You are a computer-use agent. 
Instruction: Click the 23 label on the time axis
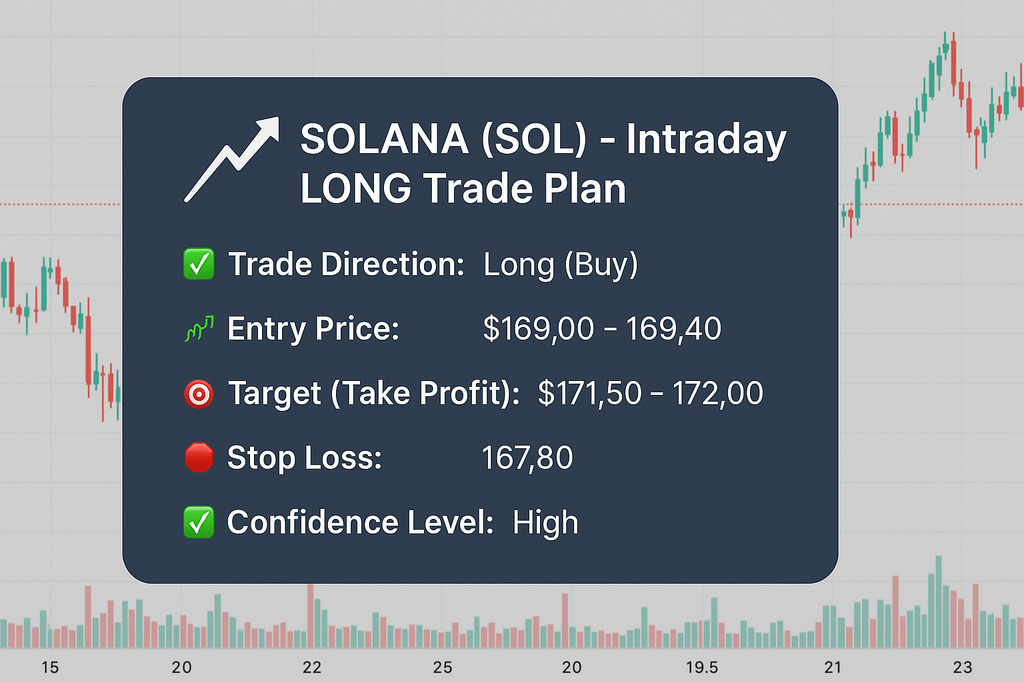click(962, 667)
